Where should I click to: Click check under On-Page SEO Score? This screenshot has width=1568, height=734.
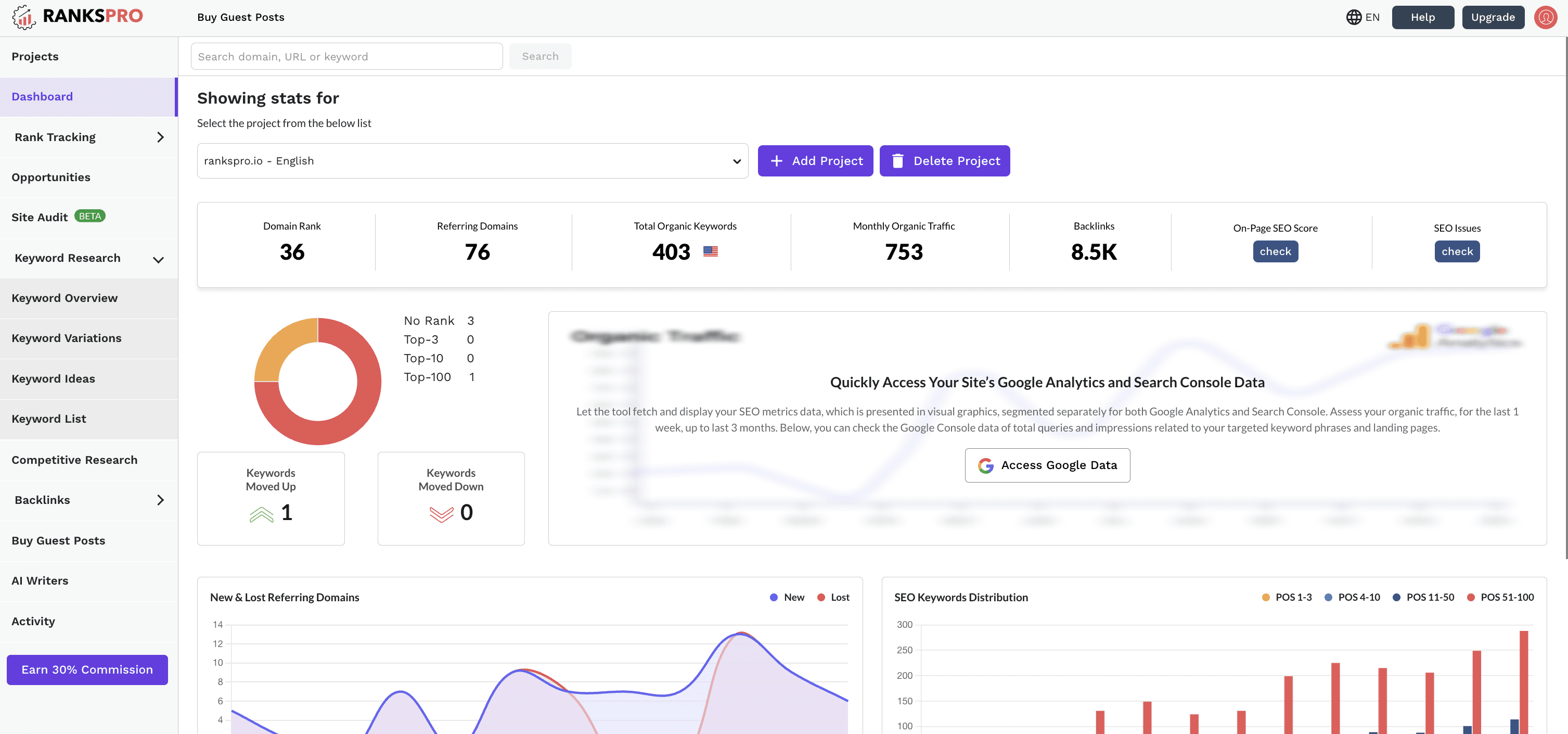pos(1275,251)
